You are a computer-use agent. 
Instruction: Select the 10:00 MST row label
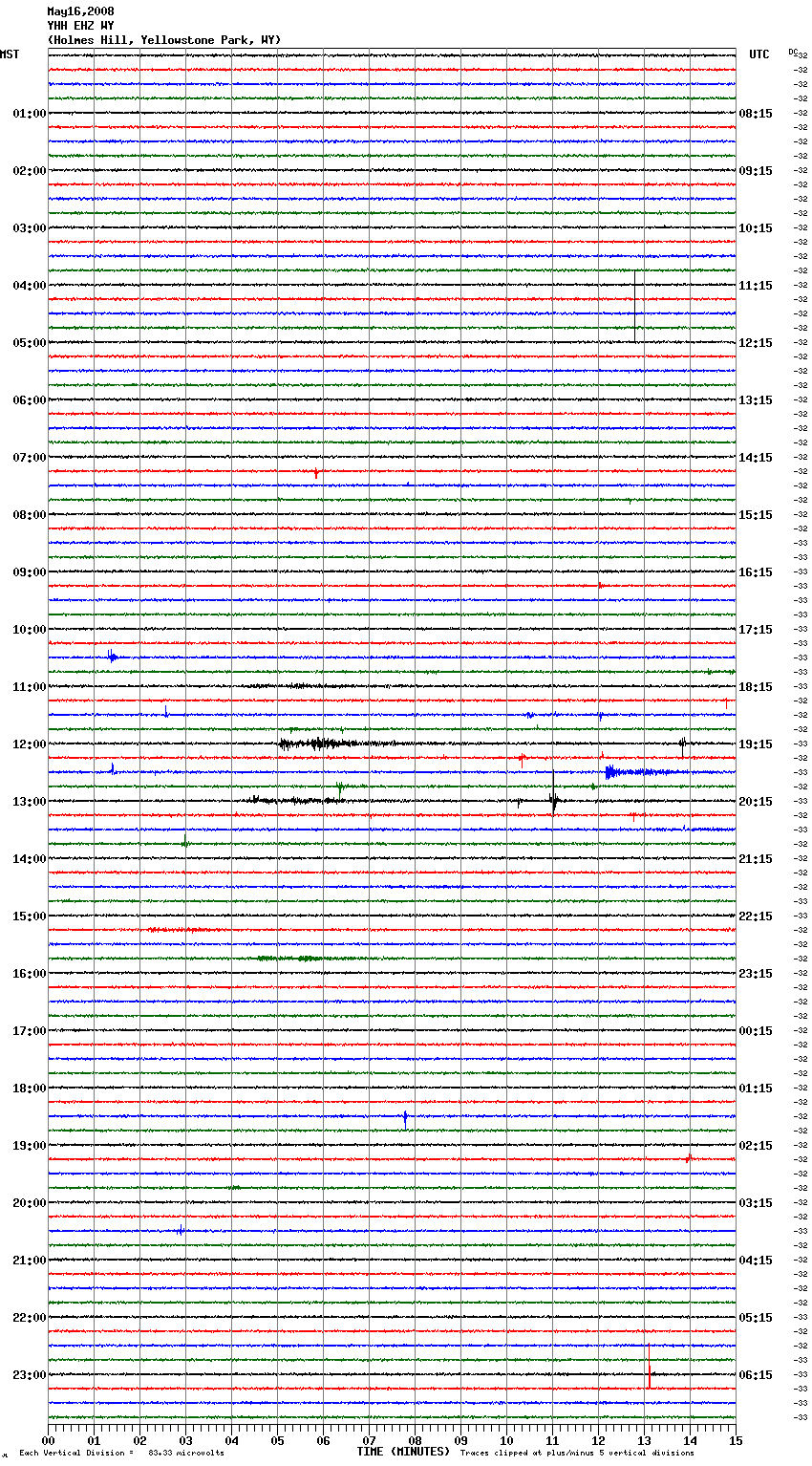coord(30,630)
